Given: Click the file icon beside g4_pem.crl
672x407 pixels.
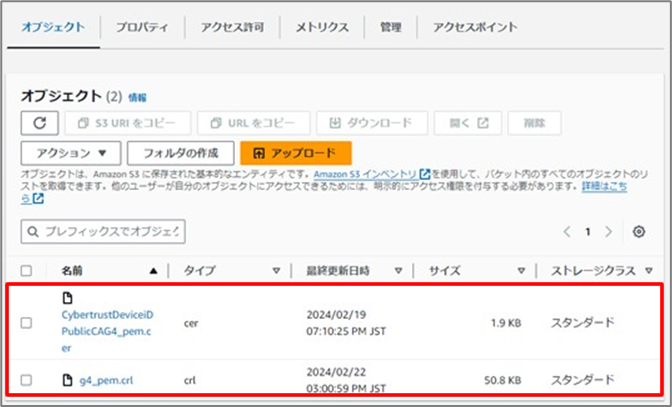Looking at the screenshot, I should click(68, 379).
